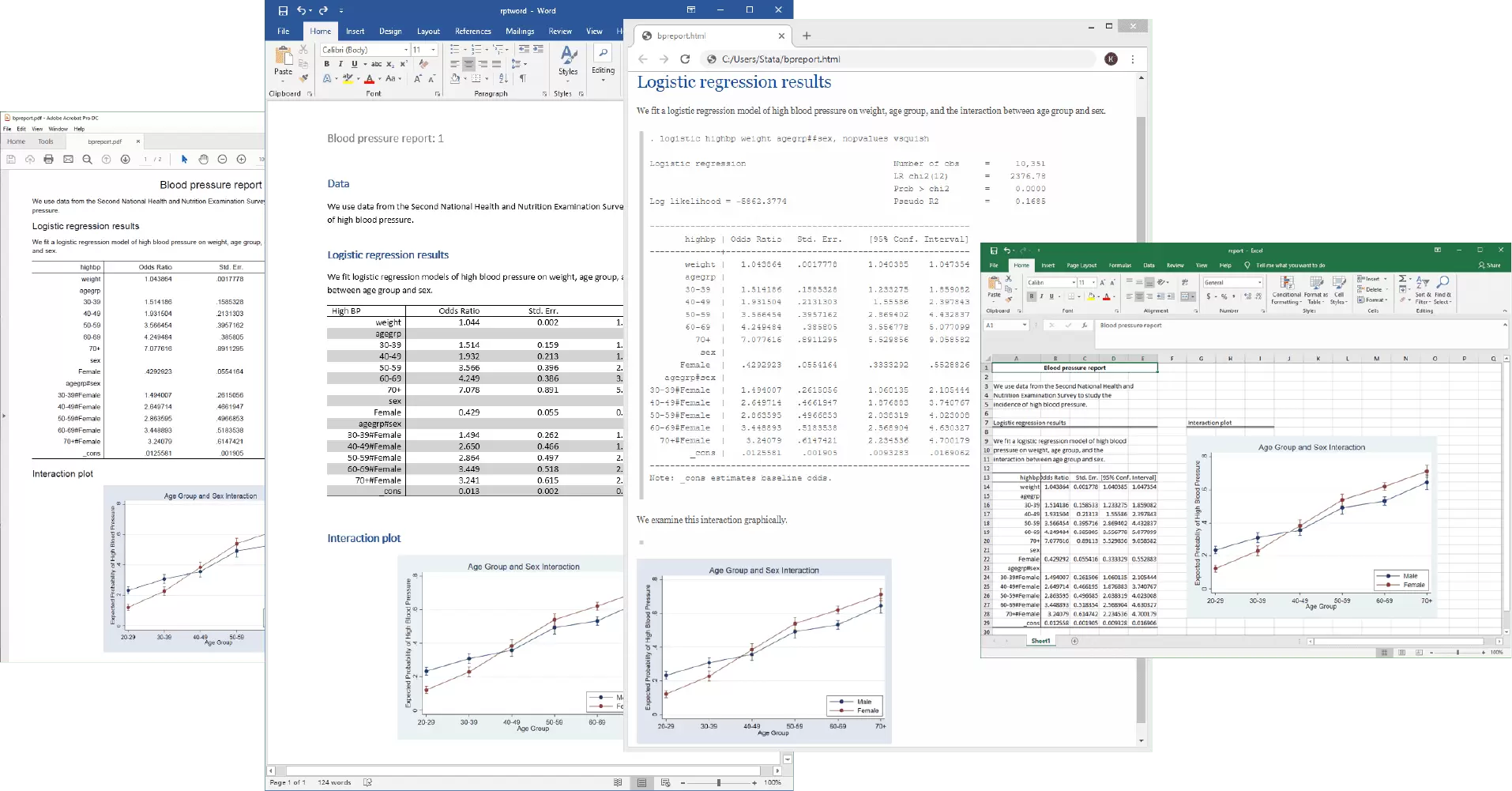Open the find magnifier in Acrobat
Viewport: 1512px width, 791px height.
click(x=87, y=159)
